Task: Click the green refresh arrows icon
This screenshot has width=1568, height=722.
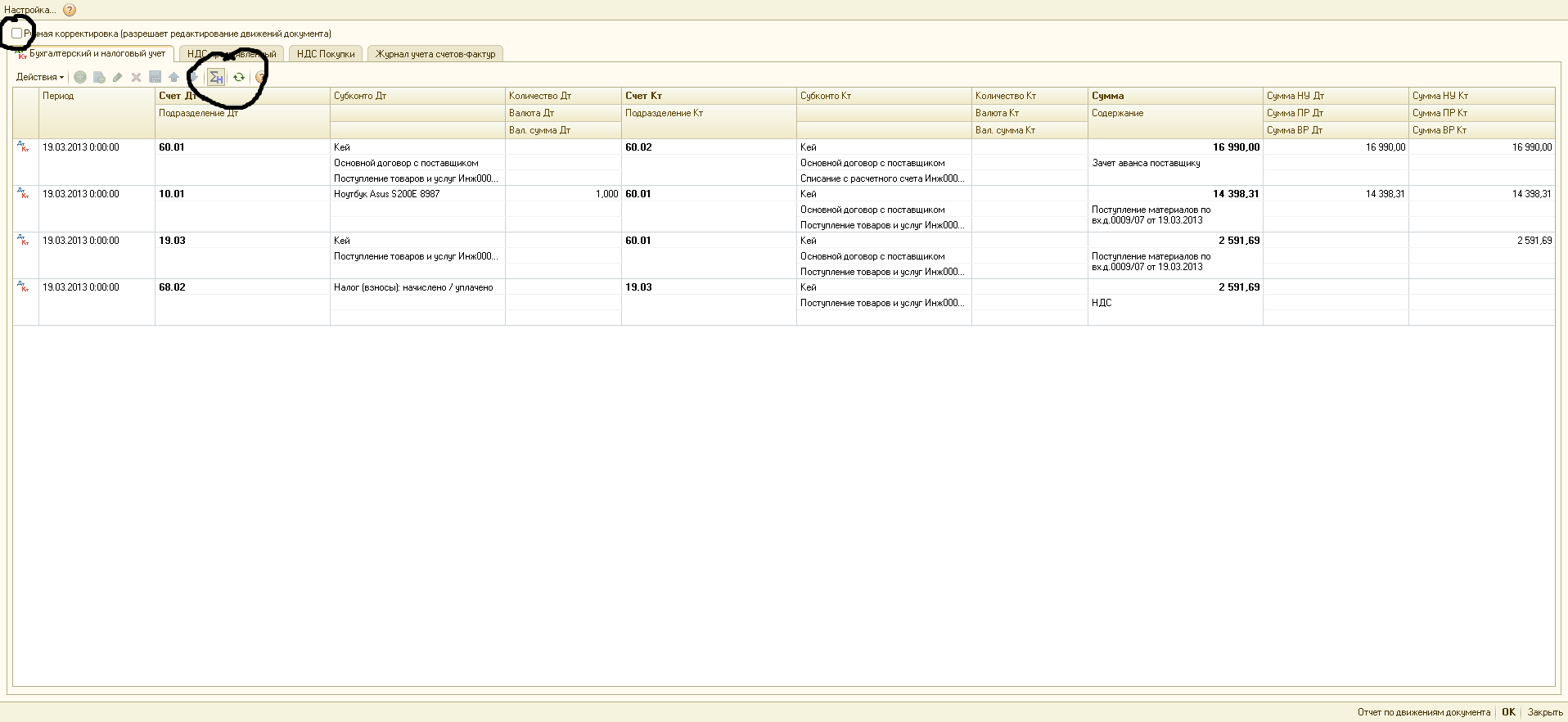Action: (239, 77)
